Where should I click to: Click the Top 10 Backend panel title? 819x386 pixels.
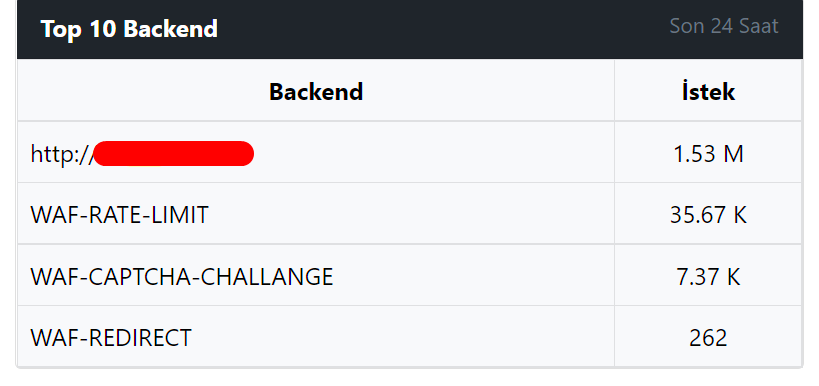129,29
